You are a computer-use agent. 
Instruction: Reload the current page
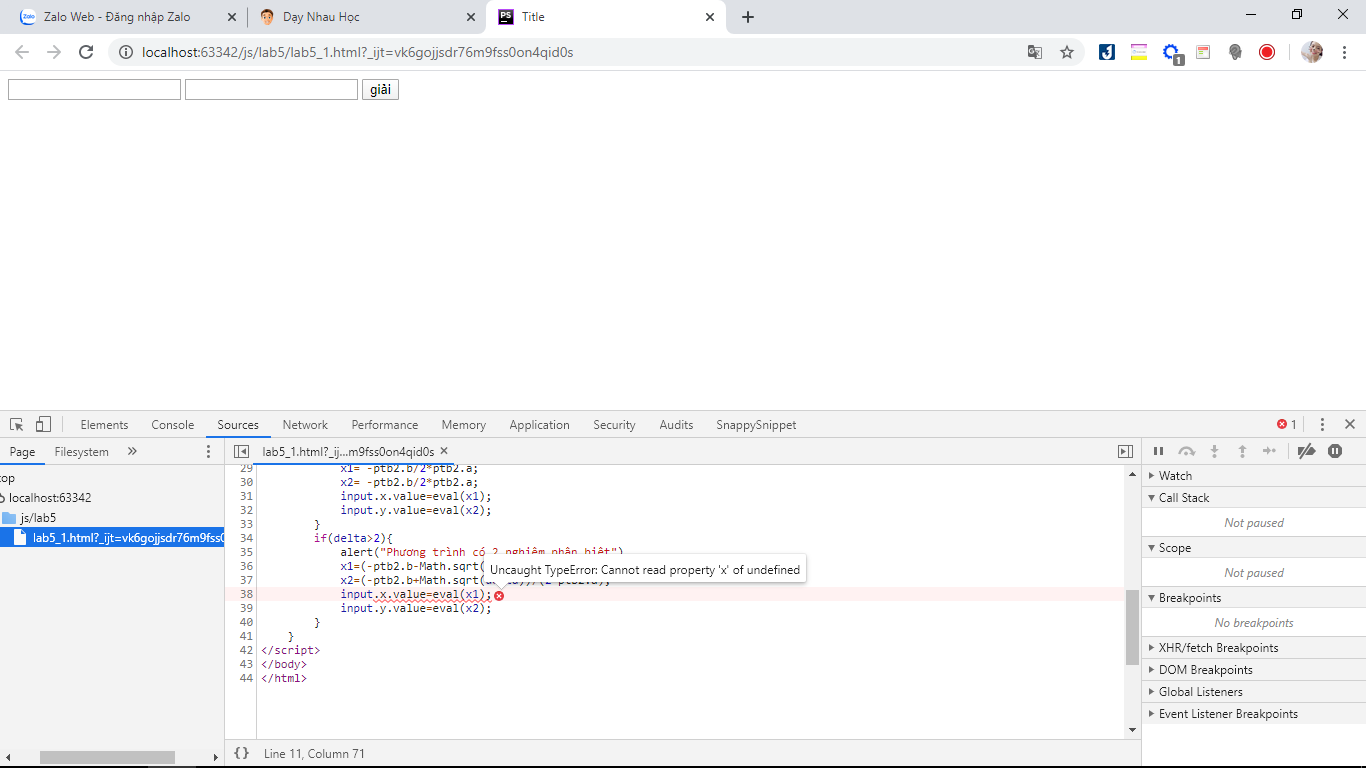pos(86,52)
